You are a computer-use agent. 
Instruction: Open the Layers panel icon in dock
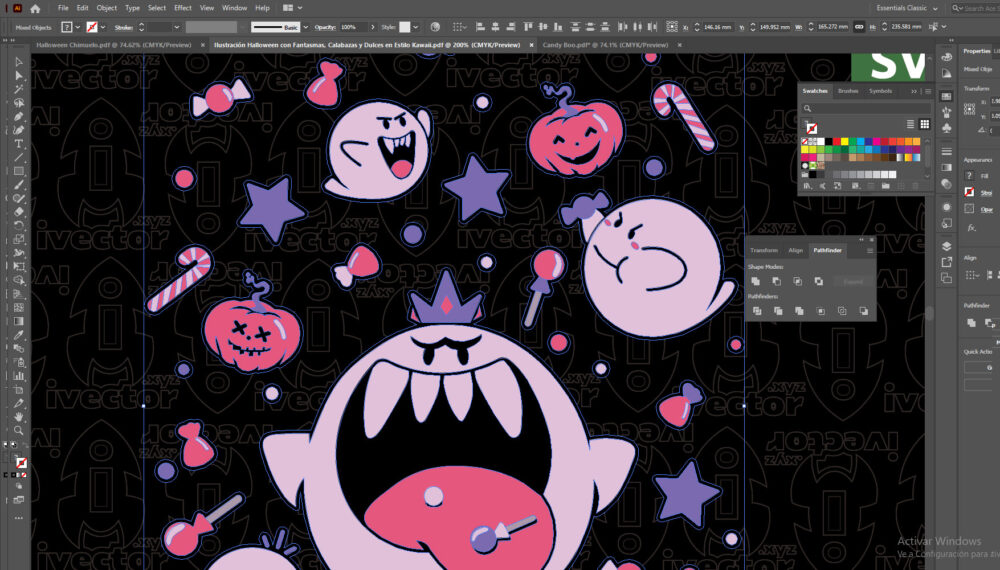[946, 246]
